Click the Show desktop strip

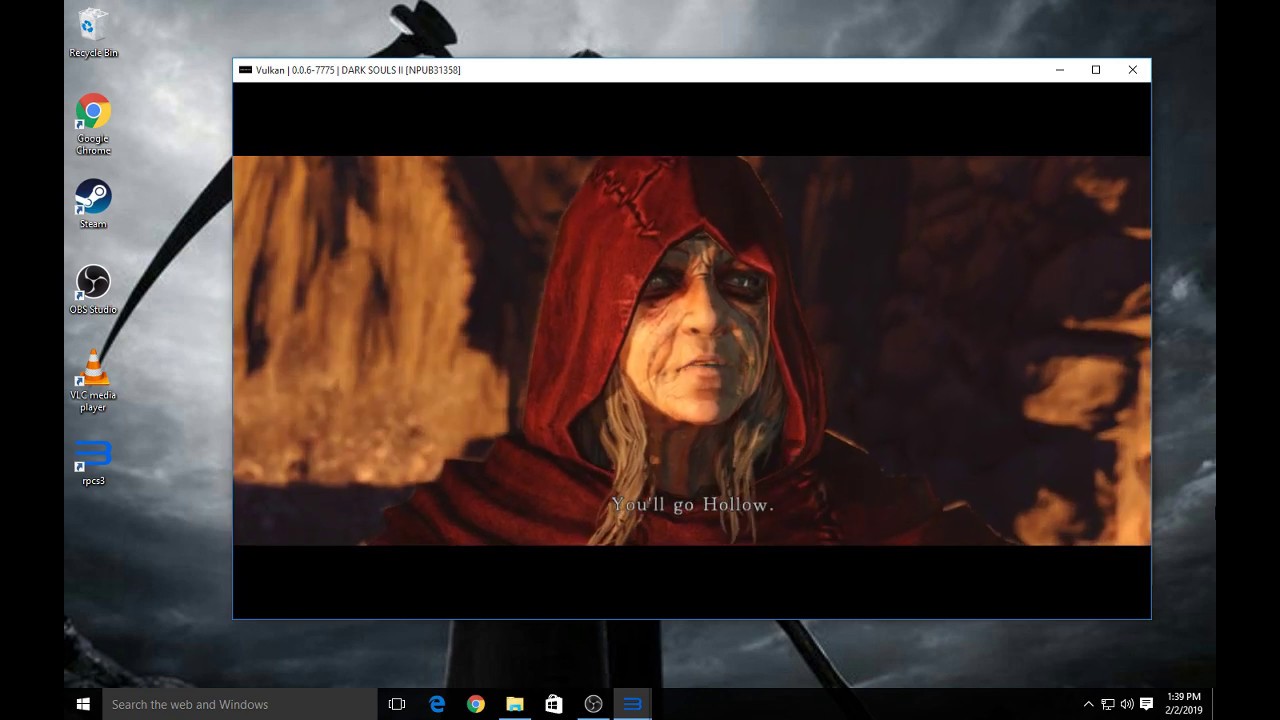pos(1213,704)
